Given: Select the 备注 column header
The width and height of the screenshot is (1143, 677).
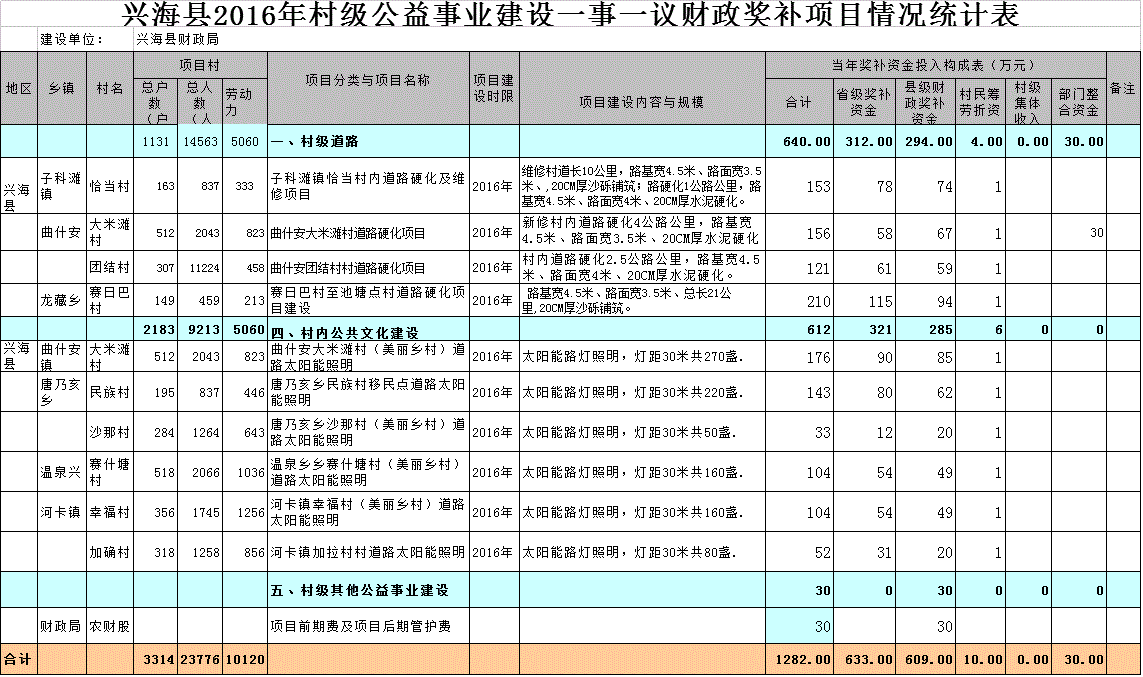Looking at the screenshot, I should pyautogui.click(x=1123, y=88).
